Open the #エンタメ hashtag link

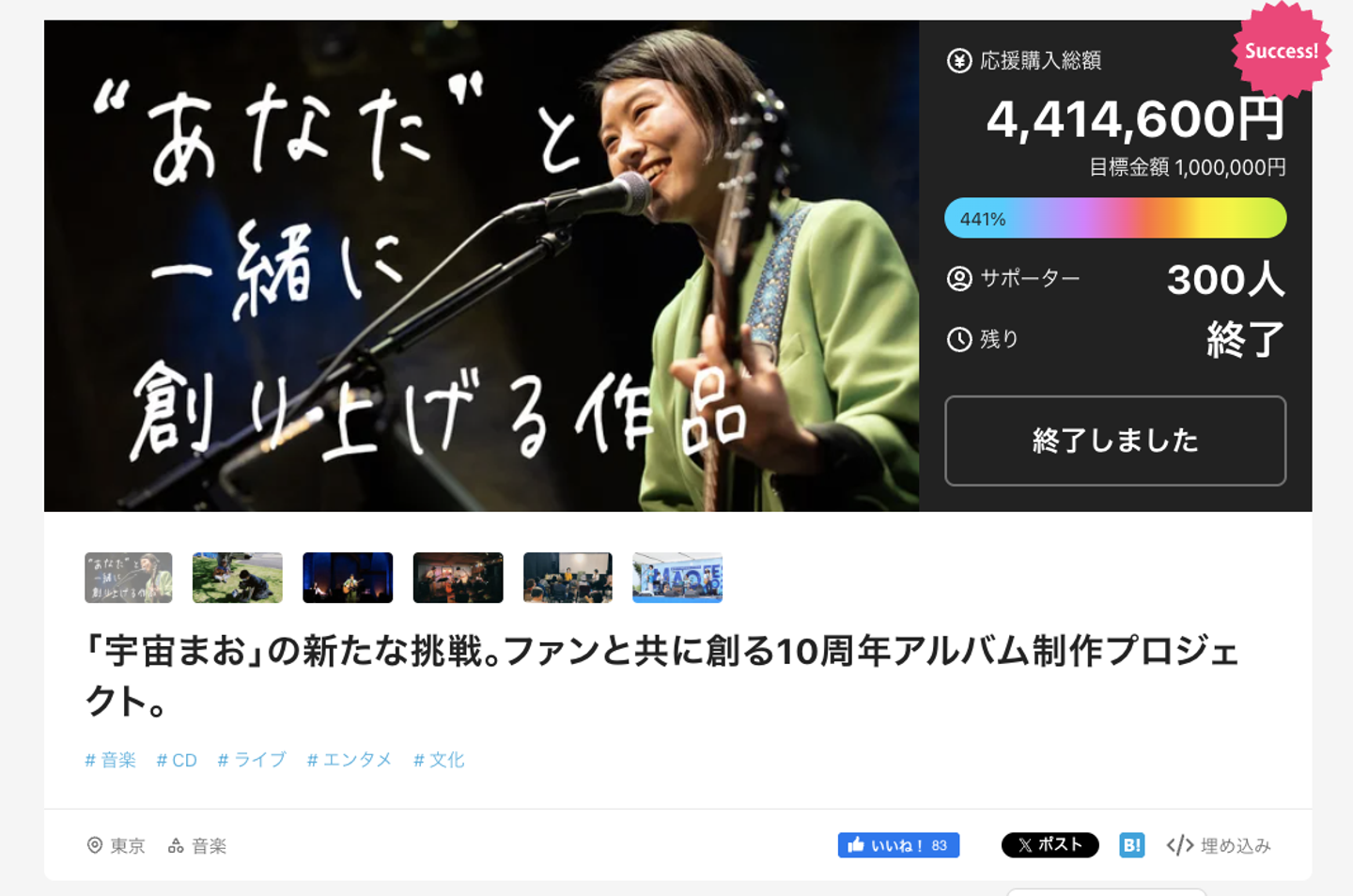[350, 760]
